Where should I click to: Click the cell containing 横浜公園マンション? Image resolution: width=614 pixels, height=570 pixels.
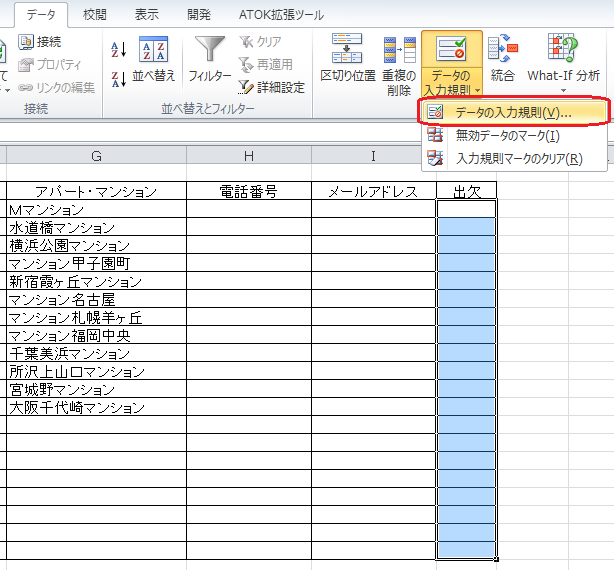pyautogui.click(x=96, y=245)
